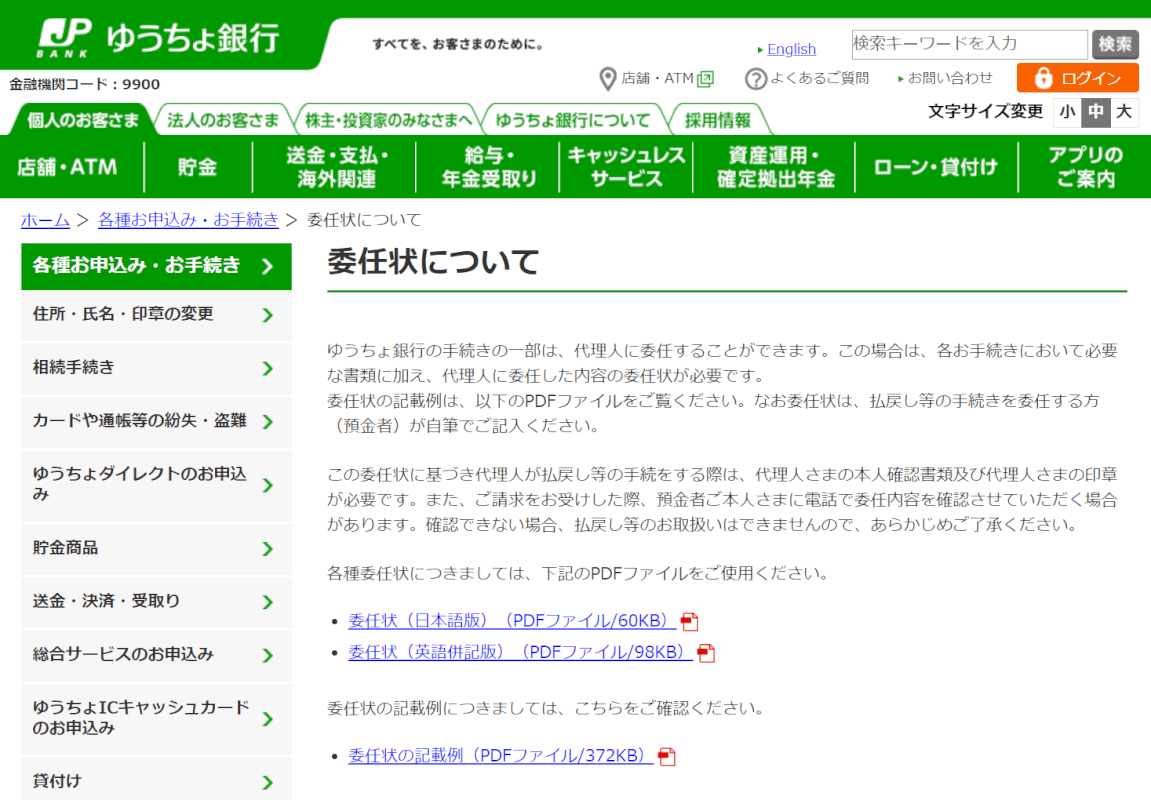Go to ホーム via breadcrumb link

click(x=45, y=220)
